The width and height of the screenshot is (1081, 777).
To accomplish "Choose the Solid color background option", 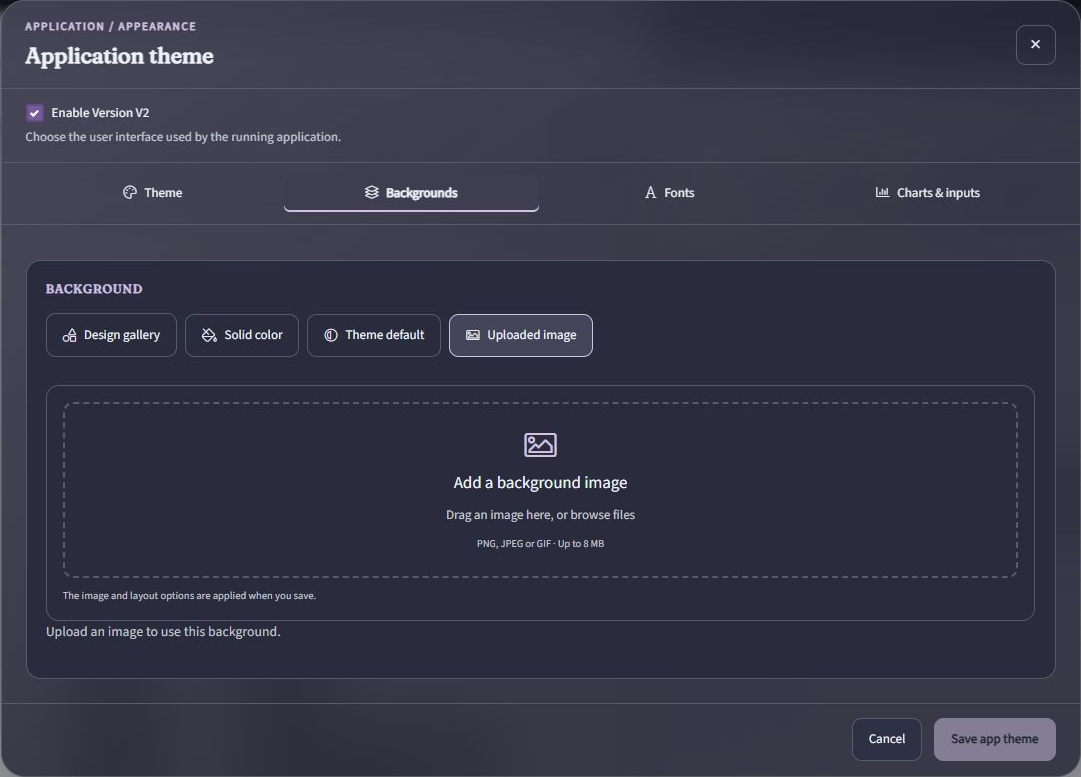I will (242, 335).
